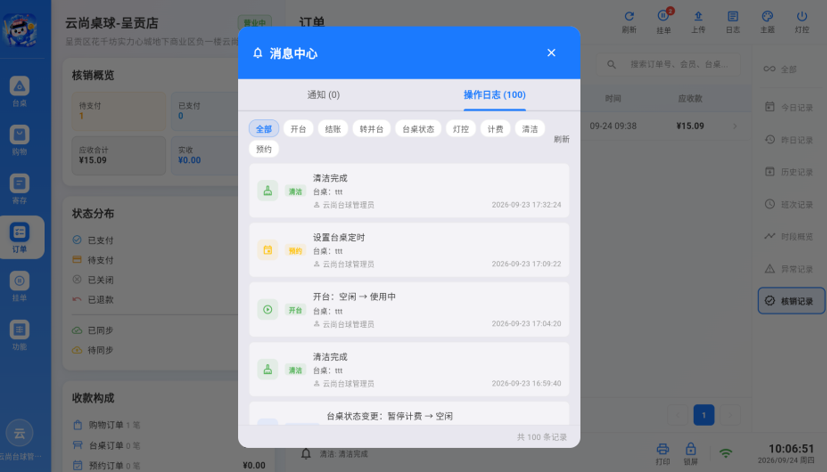Expand the ¥15.09 order row chevron
Image resolution: width=827 pixels, height=472 pixels.
[735, 126]
